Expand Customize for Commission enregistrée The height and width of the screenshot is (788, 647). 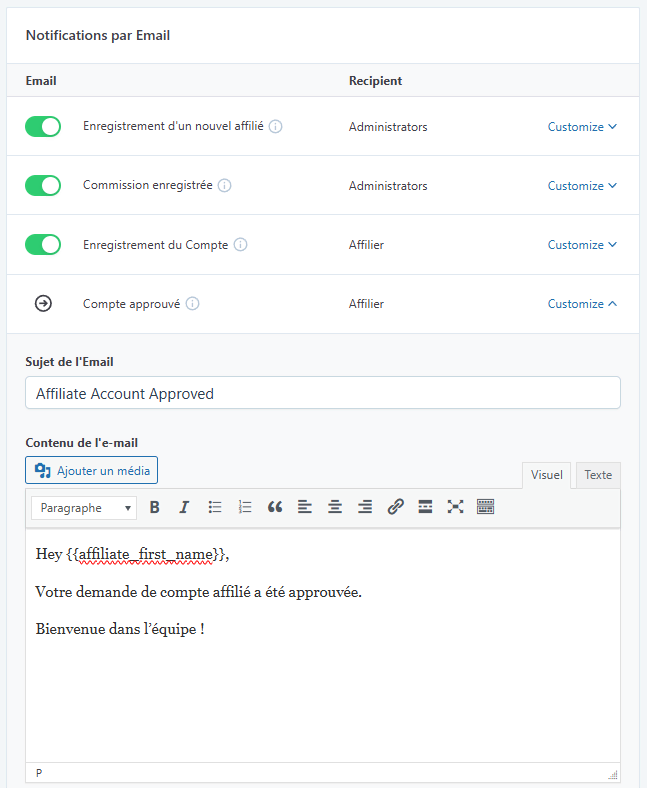click(582, 186)
